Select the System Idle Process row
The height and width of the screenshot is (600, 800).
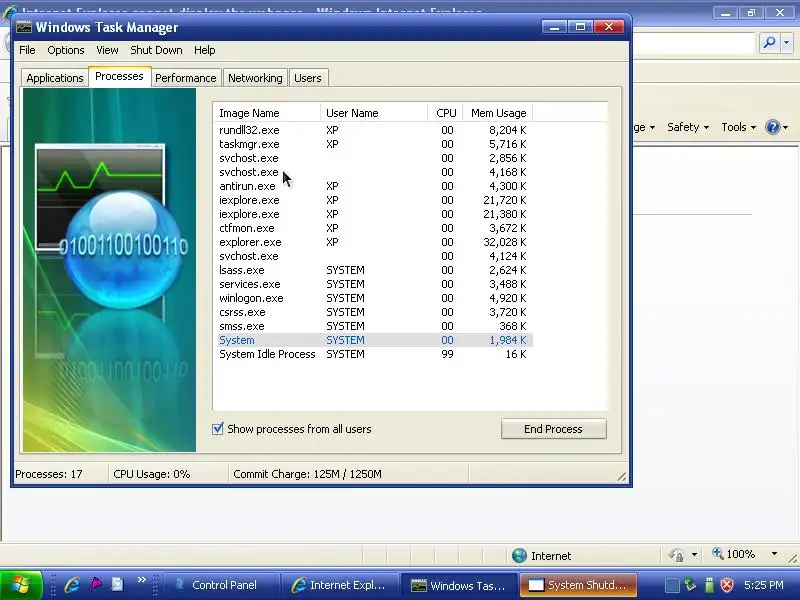point(375,354)
